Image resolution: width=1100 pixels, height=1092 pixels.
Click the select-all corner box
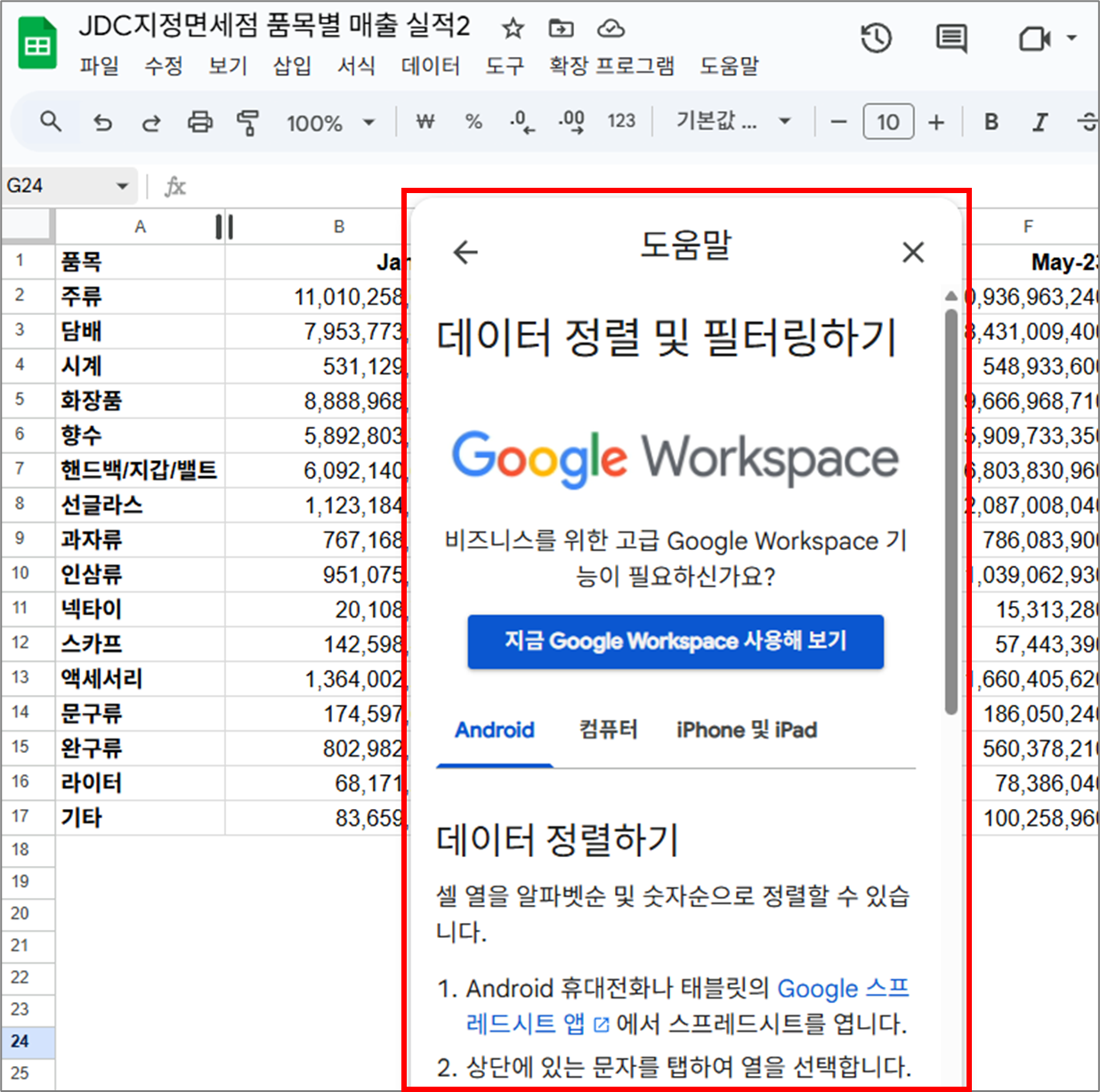pos(27,226)
